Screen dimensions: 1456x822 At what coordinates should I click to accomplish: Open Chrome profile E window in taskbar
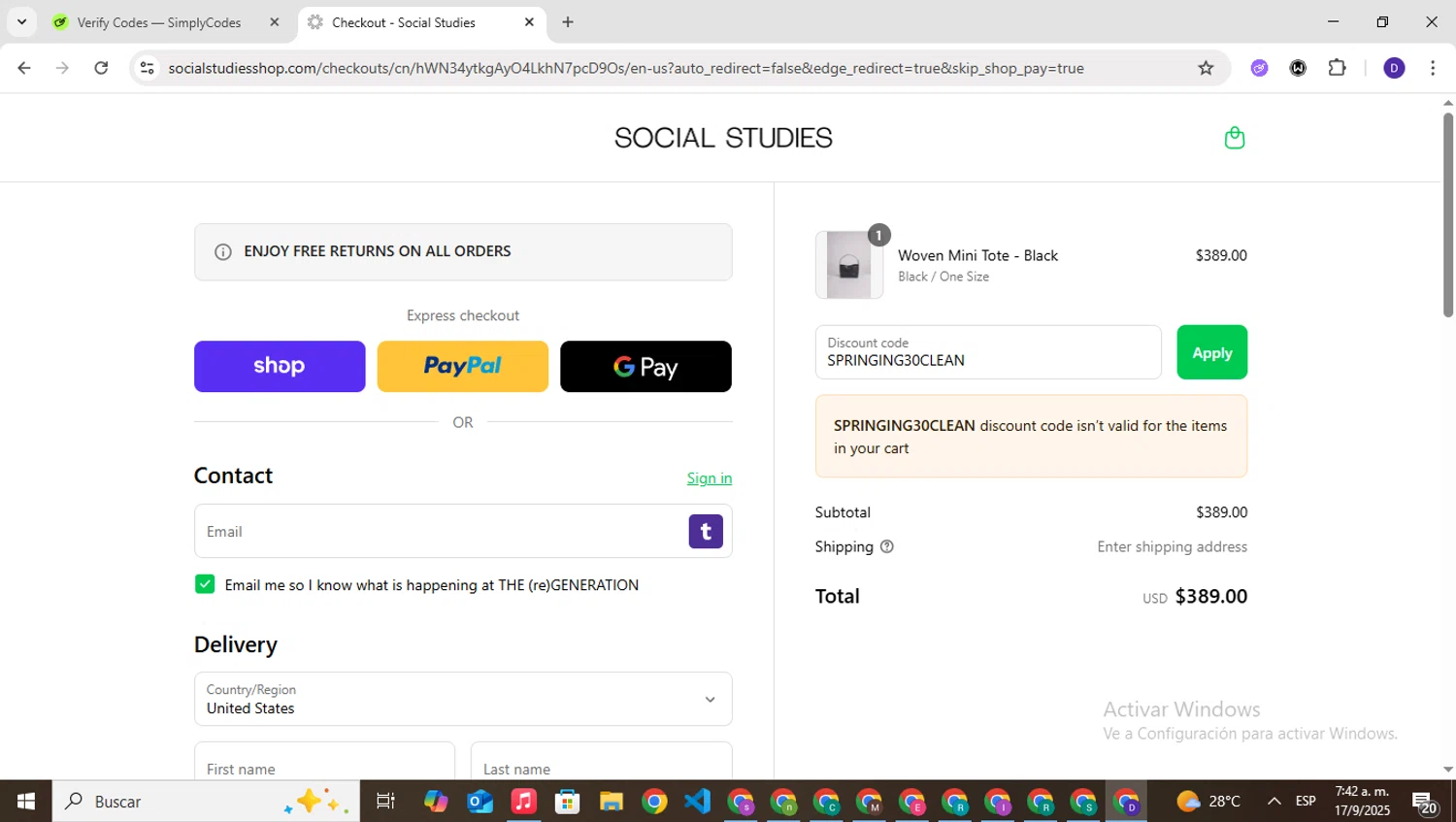pyautogui.click(x=912, y=802)
